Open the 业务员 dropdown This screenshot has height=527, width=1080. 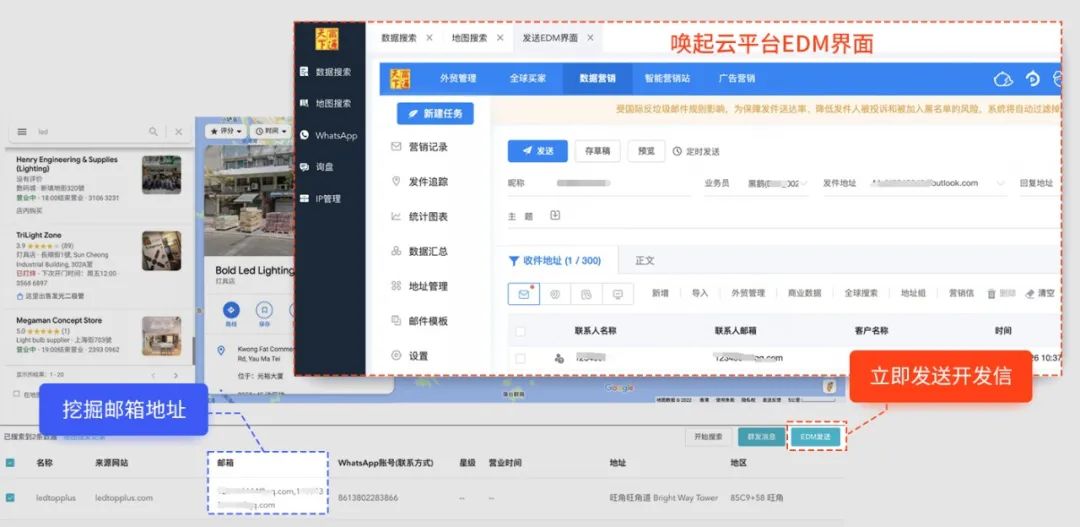click(x=778, y=183)
